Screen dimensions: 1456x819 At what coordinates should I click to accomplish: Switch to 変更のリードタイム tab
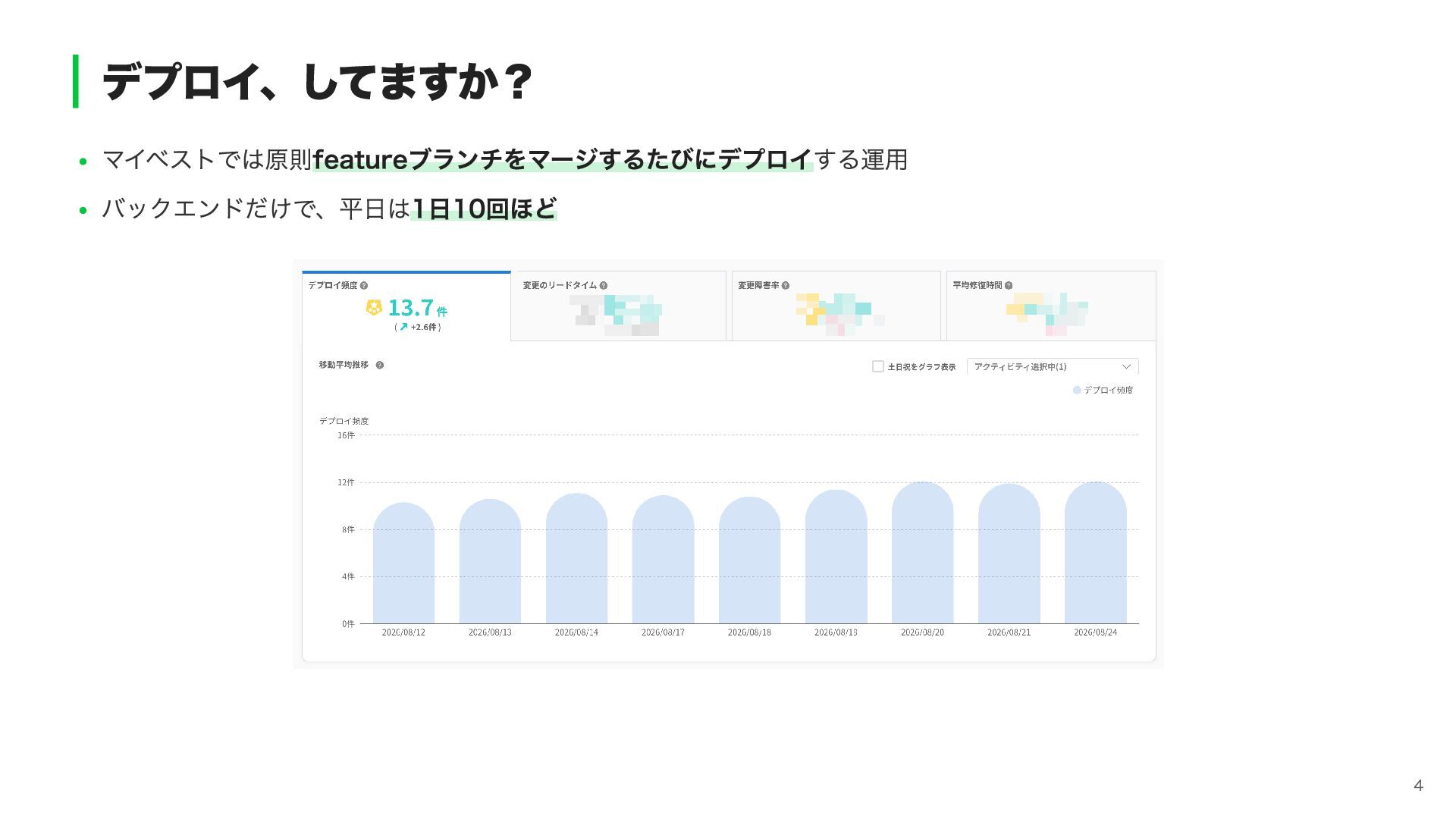(619, 306)
